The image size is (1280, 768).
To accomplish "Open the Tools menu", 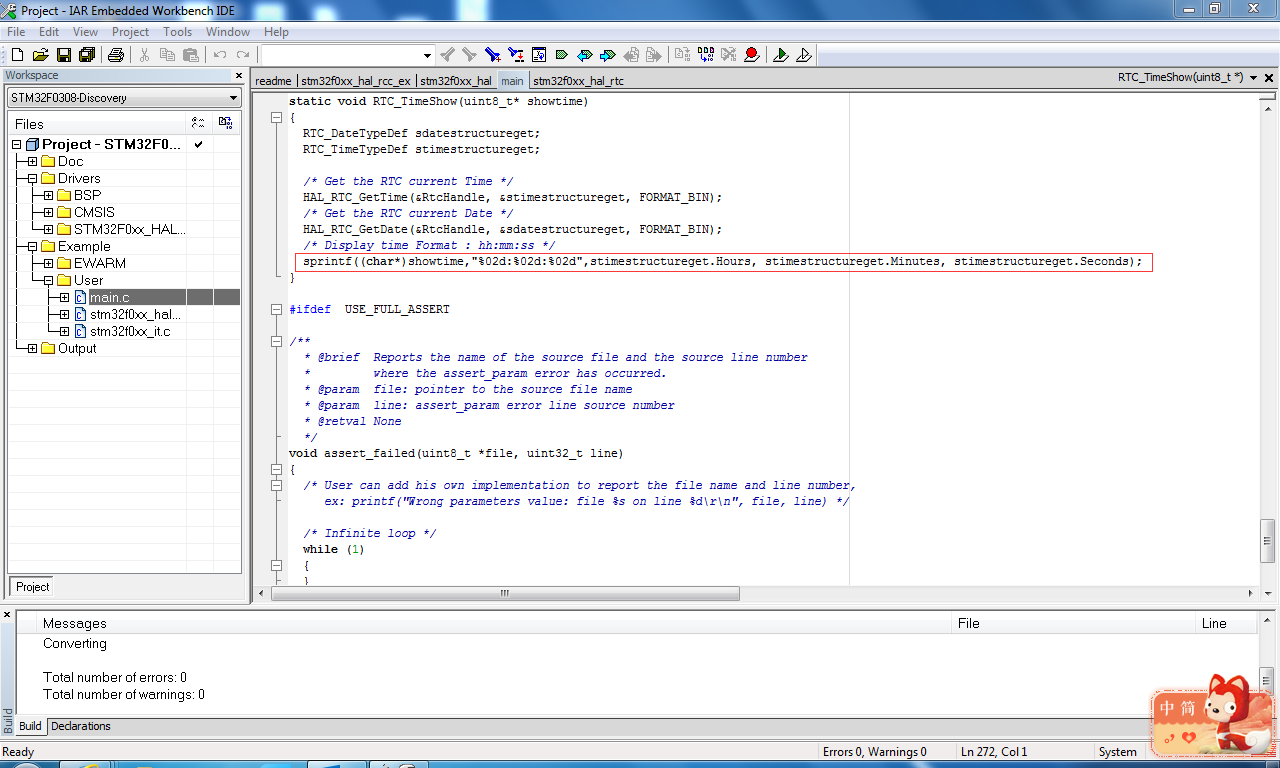I will (178, 32).
